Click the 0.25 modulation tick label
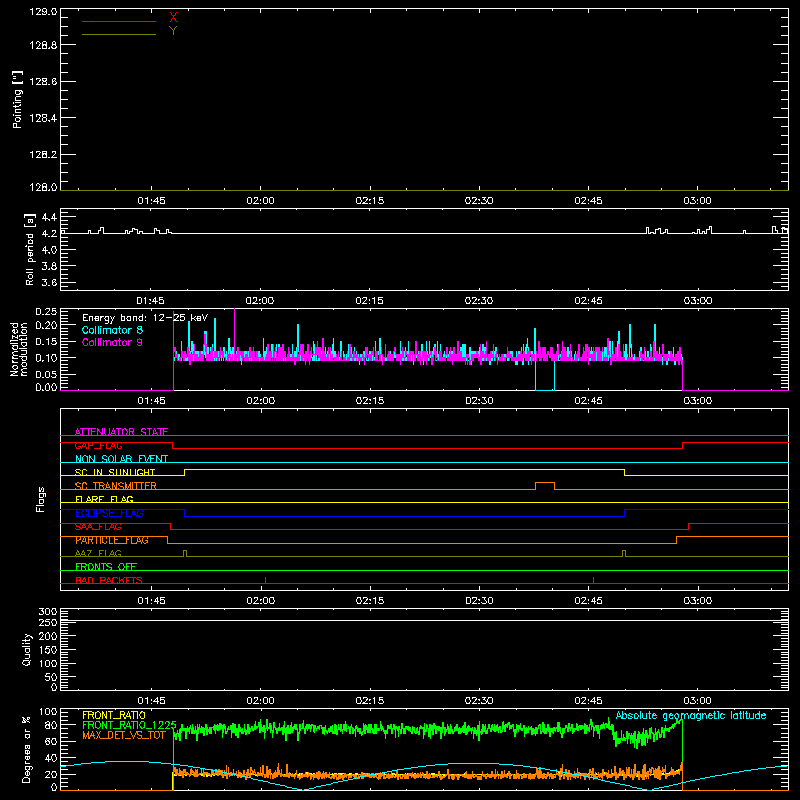Image resolution: width=800 pixels, height=800 pixels. tap(46, 312)
